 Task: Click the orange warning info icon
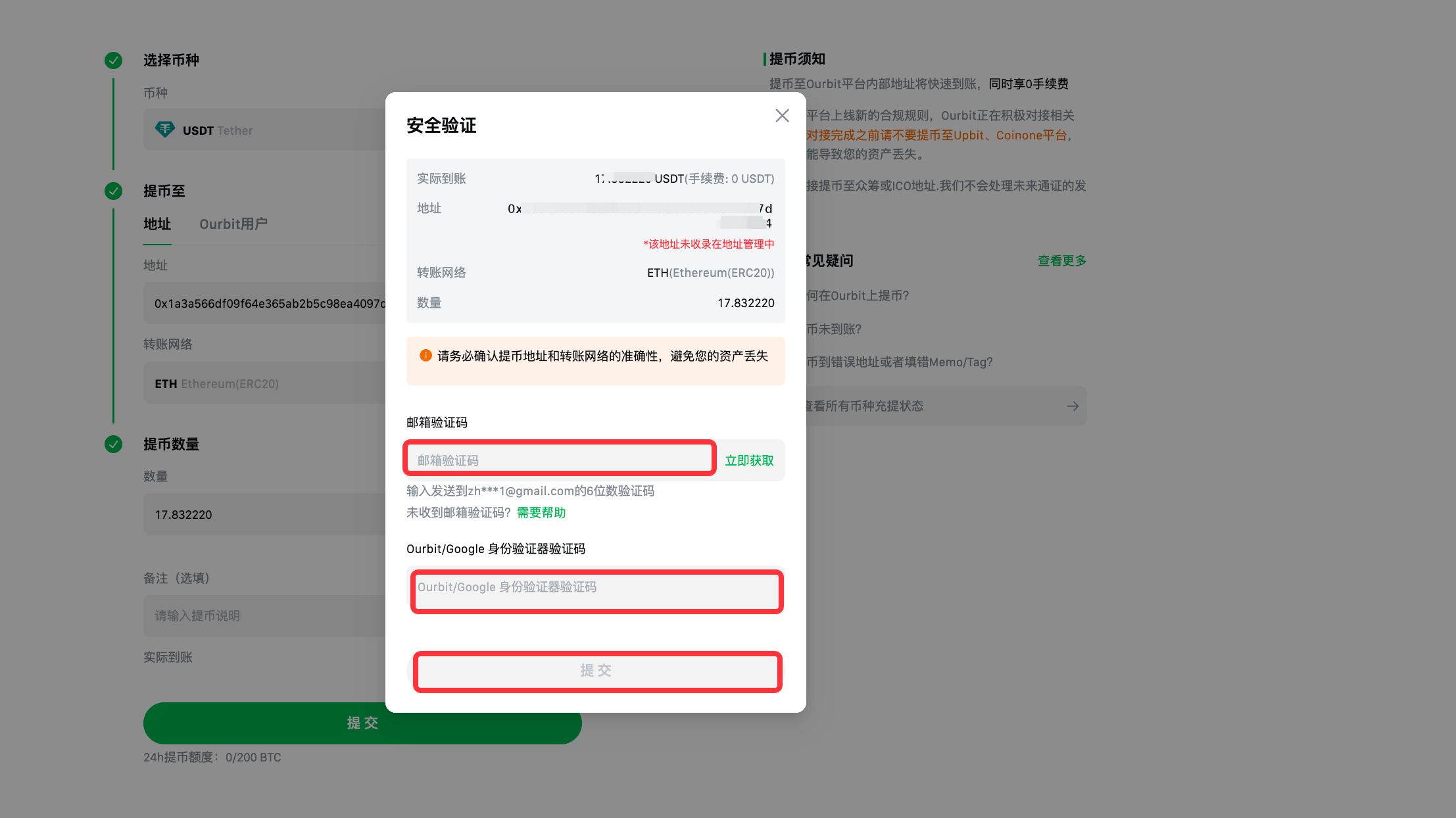click(x=425, y=356)
